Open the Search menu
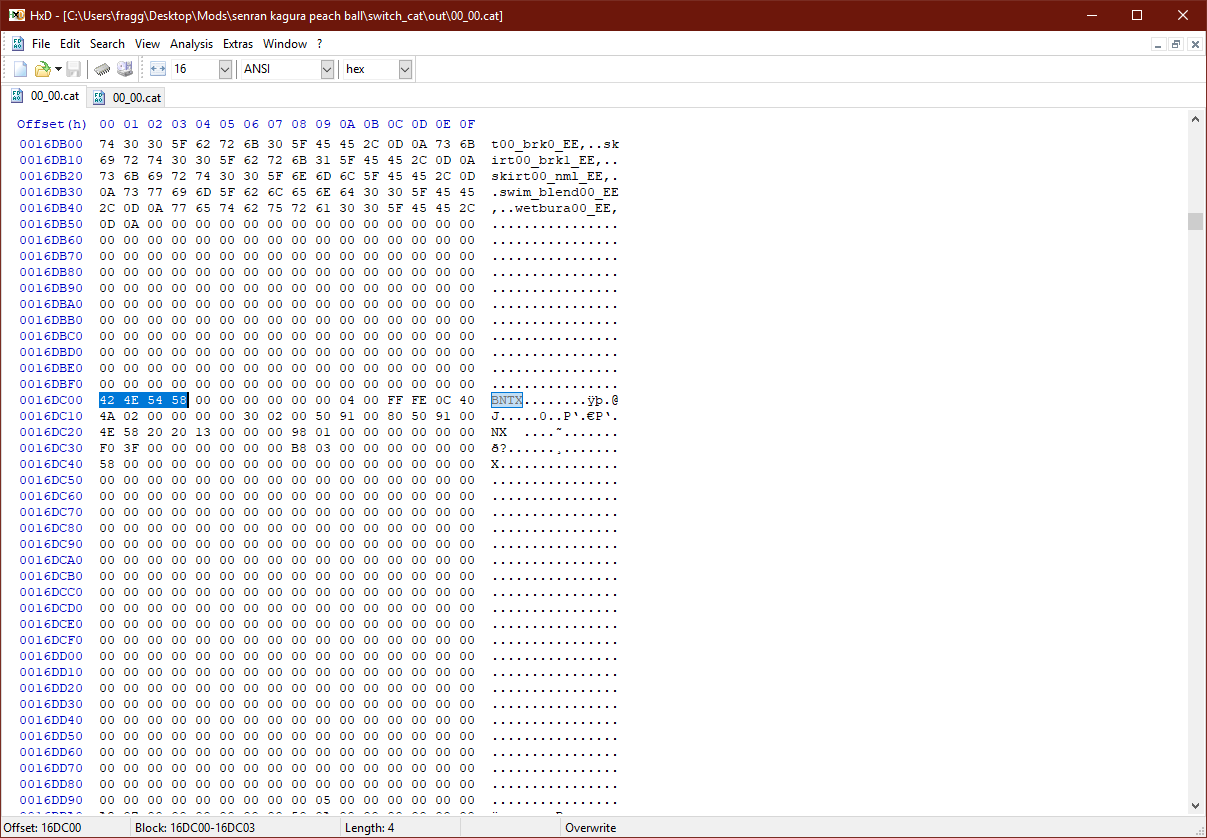The width and height of the screenshot is (1207, 838). tap(107, 44)
